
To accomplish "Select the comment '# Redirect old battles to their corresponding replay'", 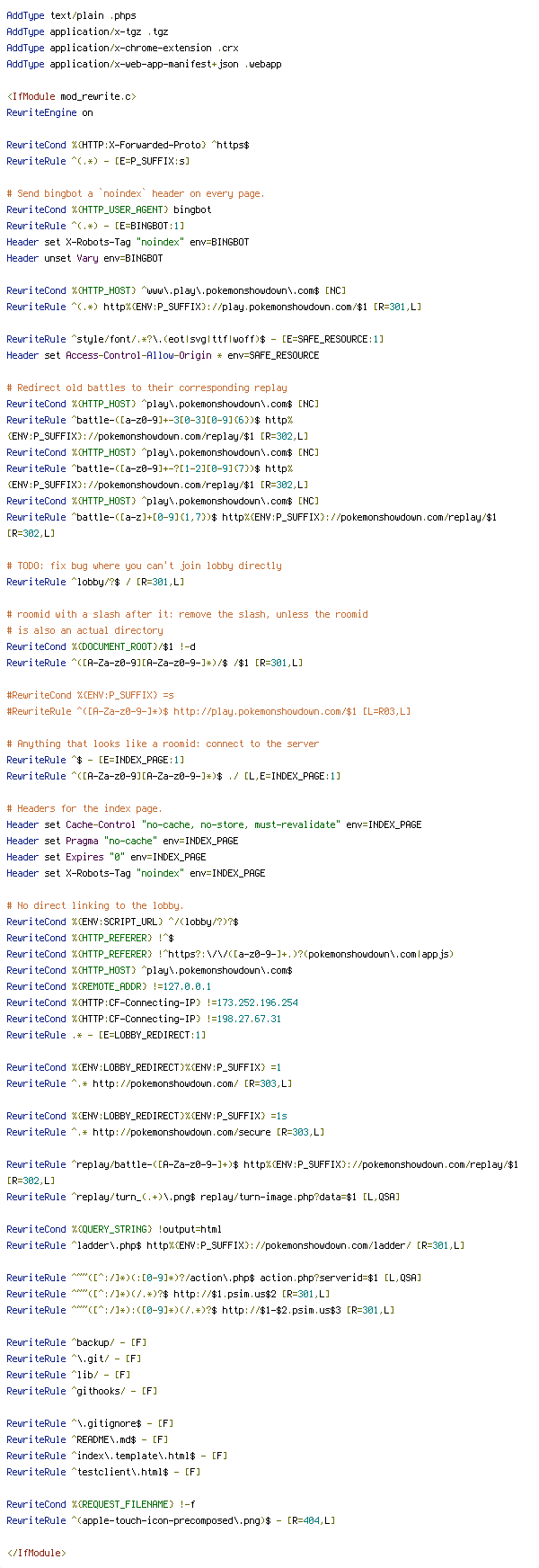I will pyautogui.click(x=146, y=388).
